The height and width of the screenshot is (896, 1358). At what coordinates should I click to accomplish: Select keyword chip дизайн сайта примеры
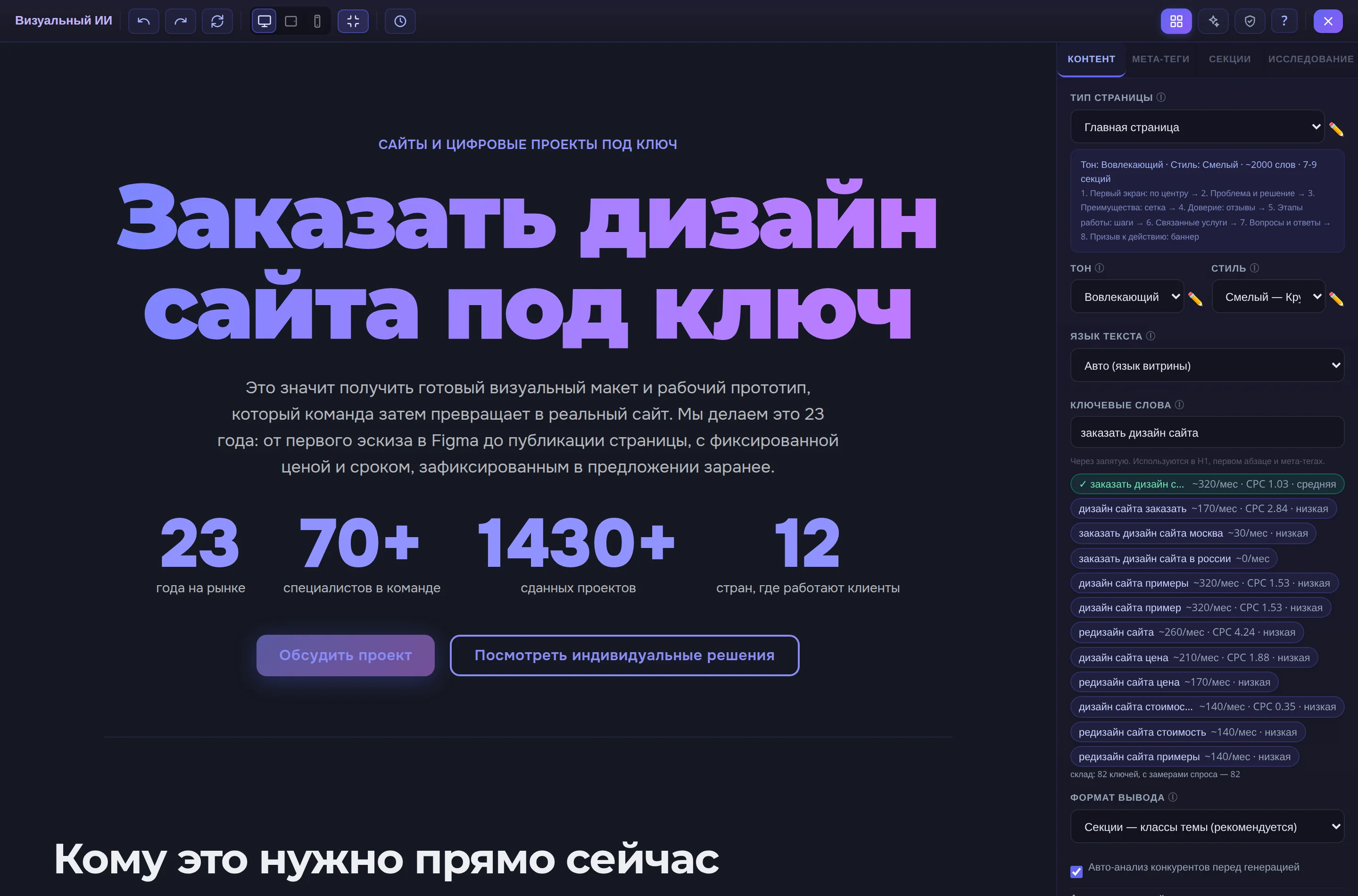pyautogui.click(x=1204, y=583)
